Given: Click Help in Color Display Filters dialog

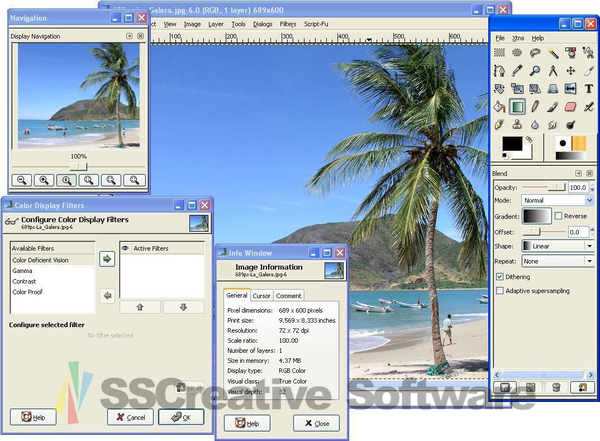Looking at the screenshot, I should [x=33, y=417].
